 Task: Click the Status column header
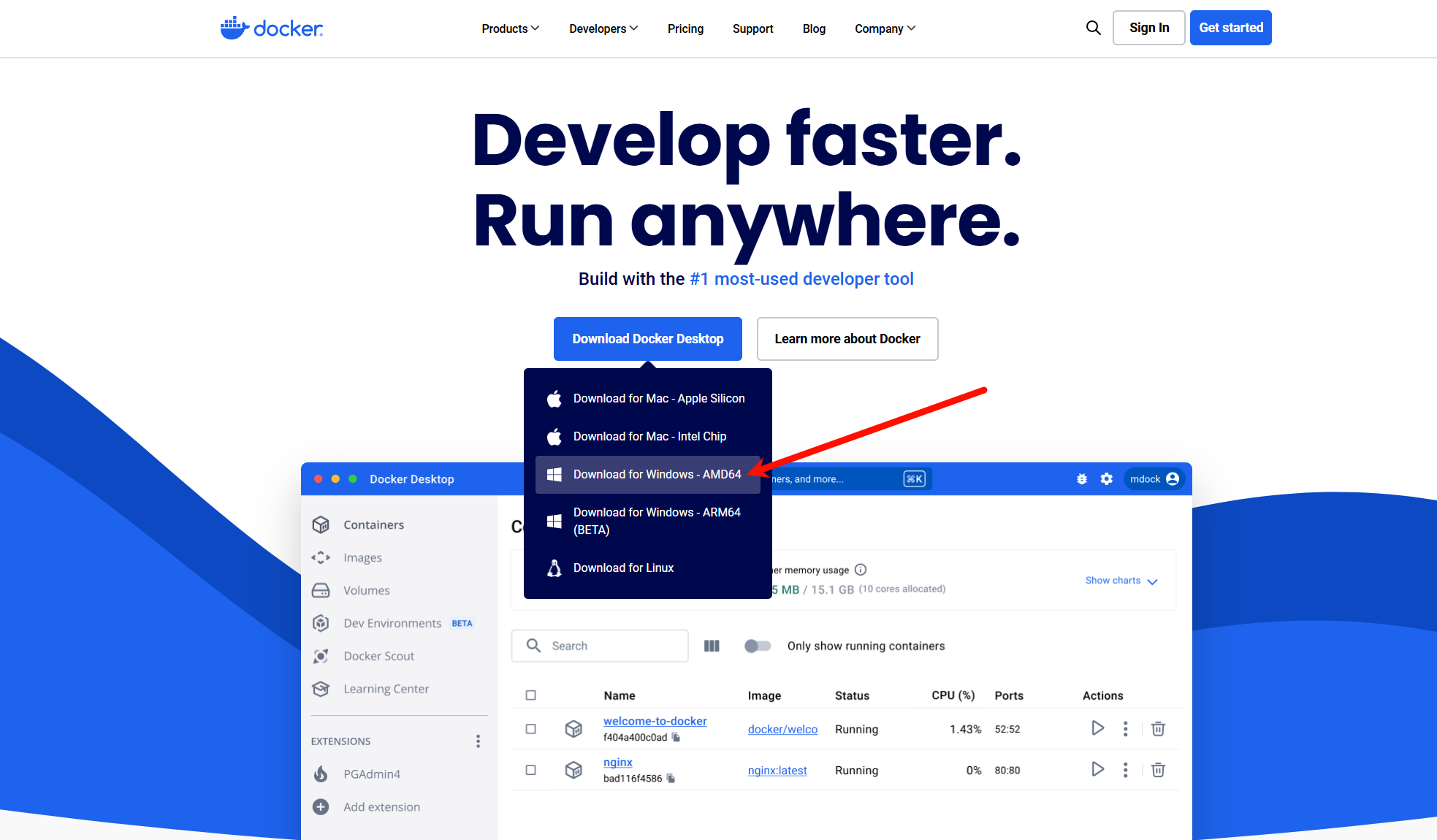852,695
